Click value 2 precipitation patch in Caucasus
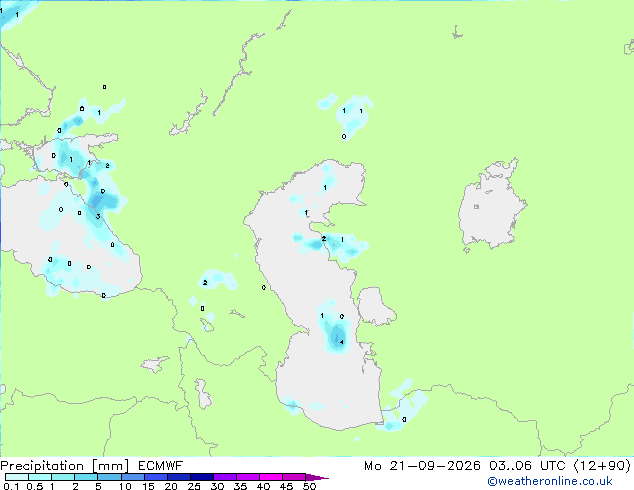This screenshot has height=490, width=634. [205, 283]
